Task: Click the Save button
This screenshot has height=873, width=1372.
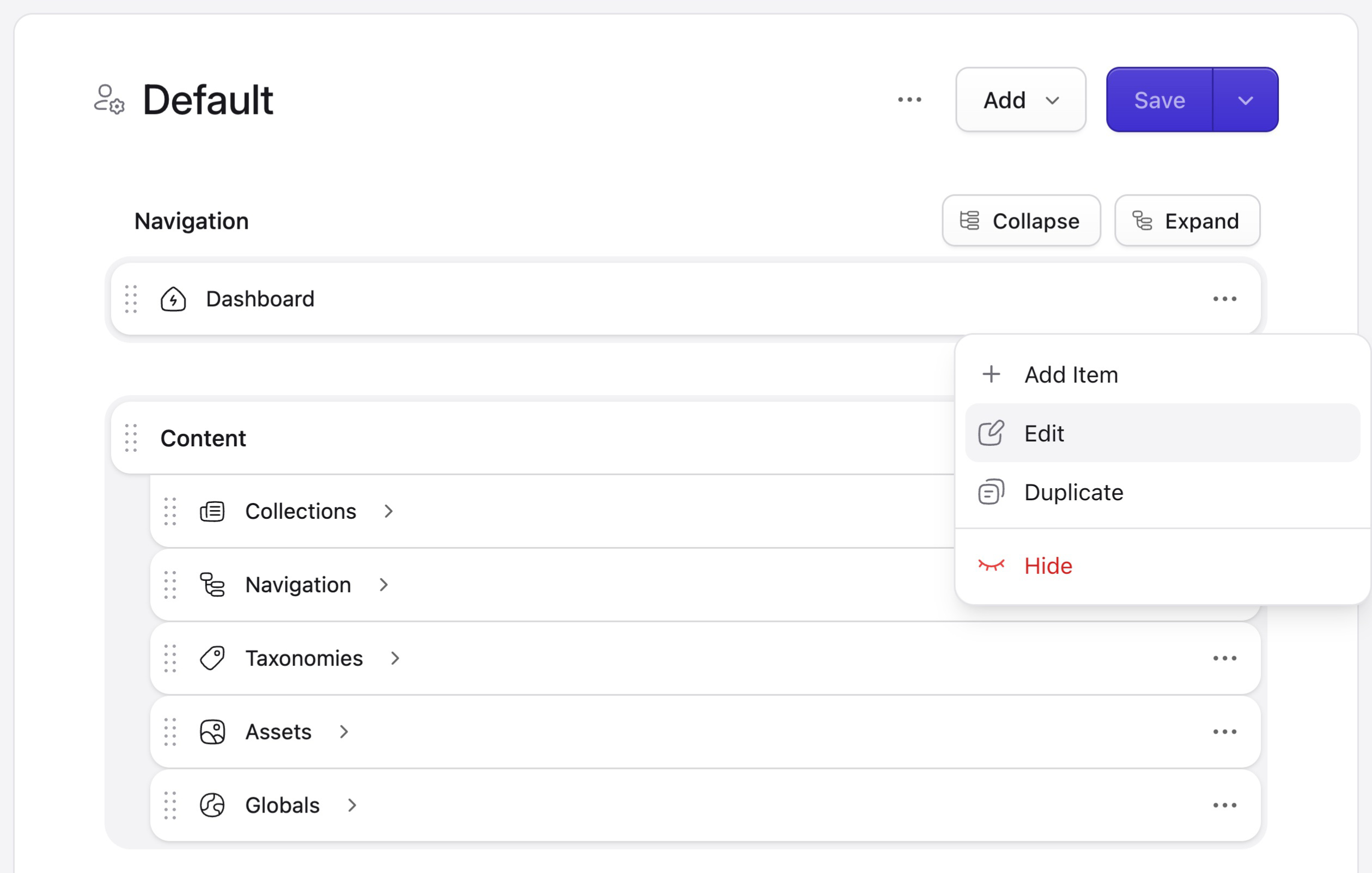Action: 1159,100
